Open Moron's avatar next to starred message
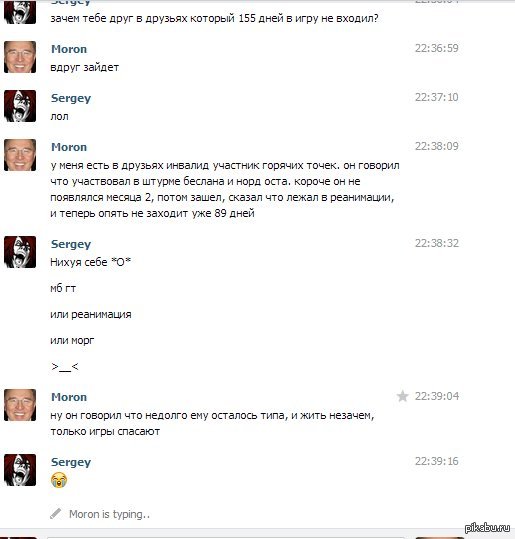This screenshot has width=515, height=539. [x=20, y=405]
